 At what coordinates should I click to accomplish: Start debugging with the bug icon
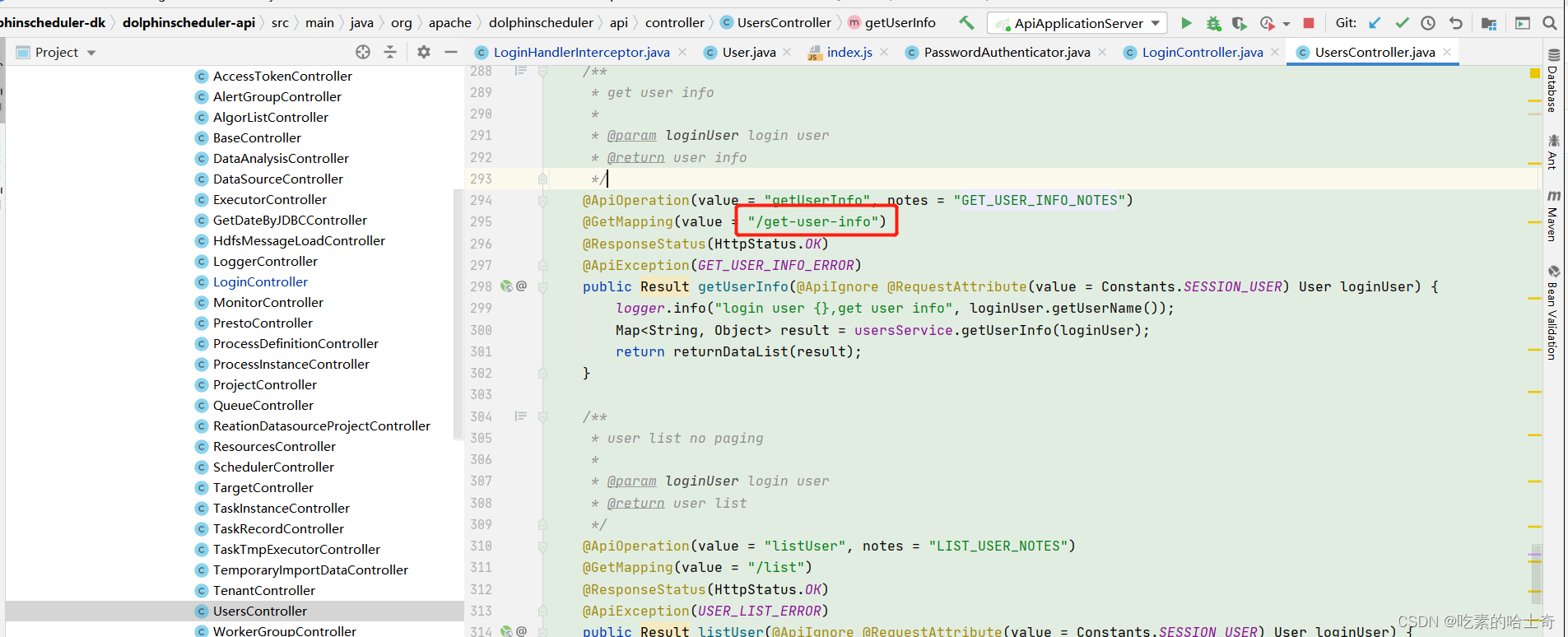tap(1213, 23)
